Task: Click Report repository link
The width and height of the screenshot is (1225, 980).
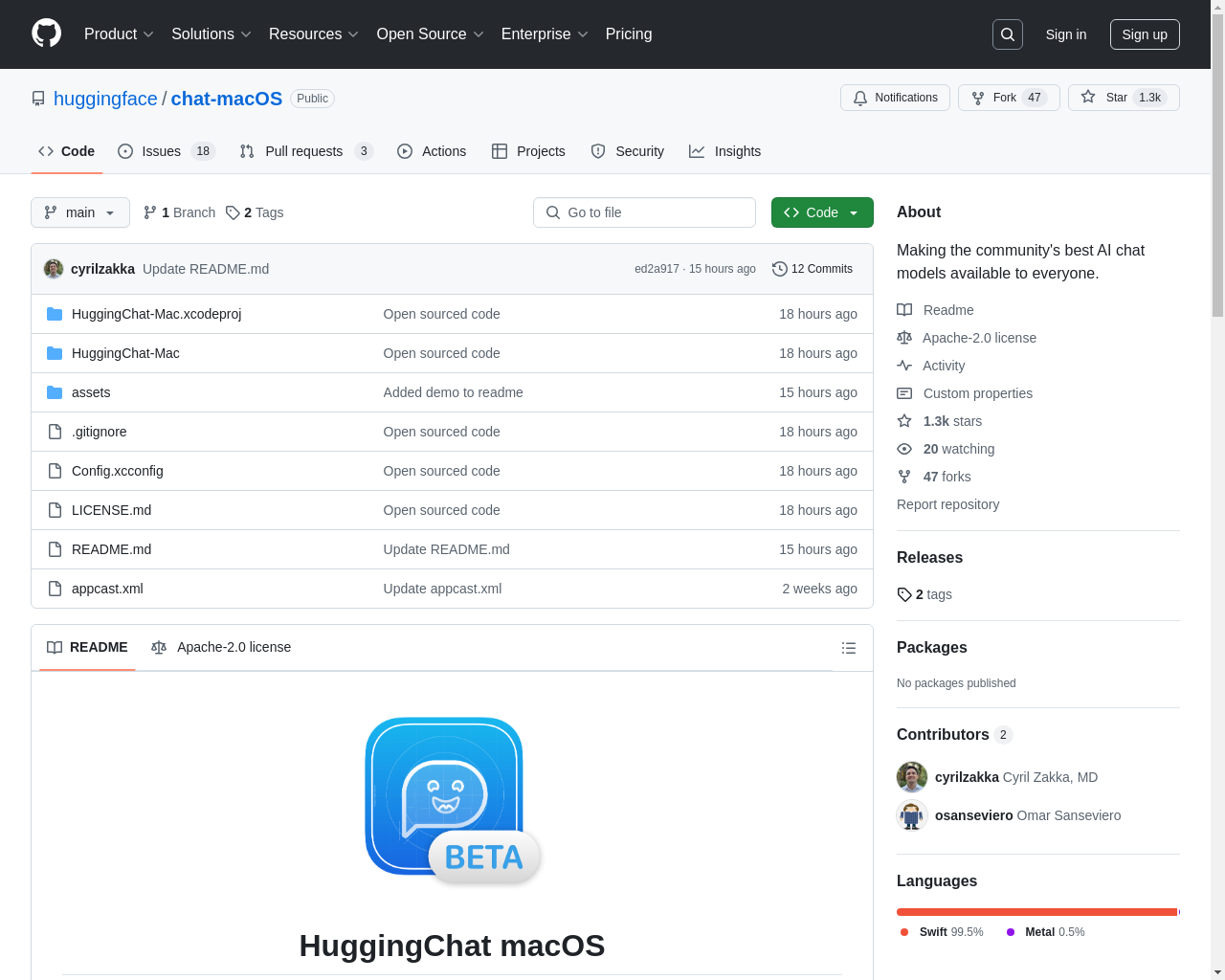Action: [947, 504]
